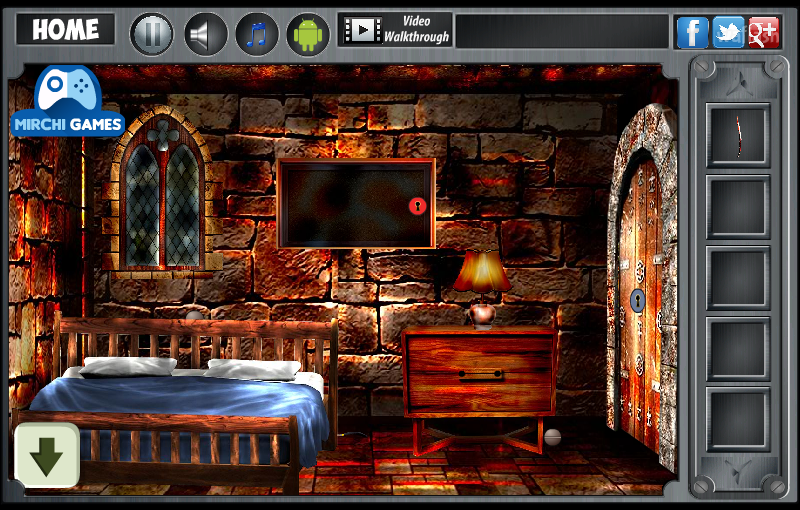Go back with the green down arrow
Screen dimensions: 800x510
click(47, 455)
